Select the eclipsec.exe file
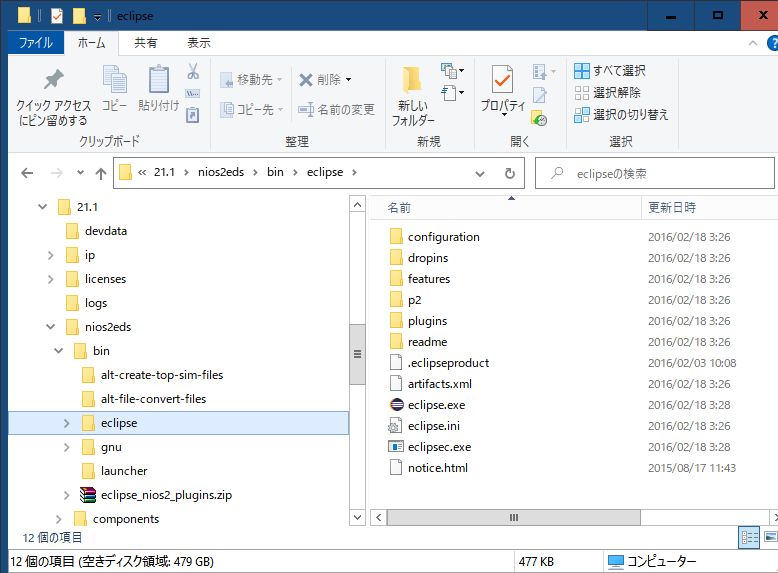 click(430, 447)
